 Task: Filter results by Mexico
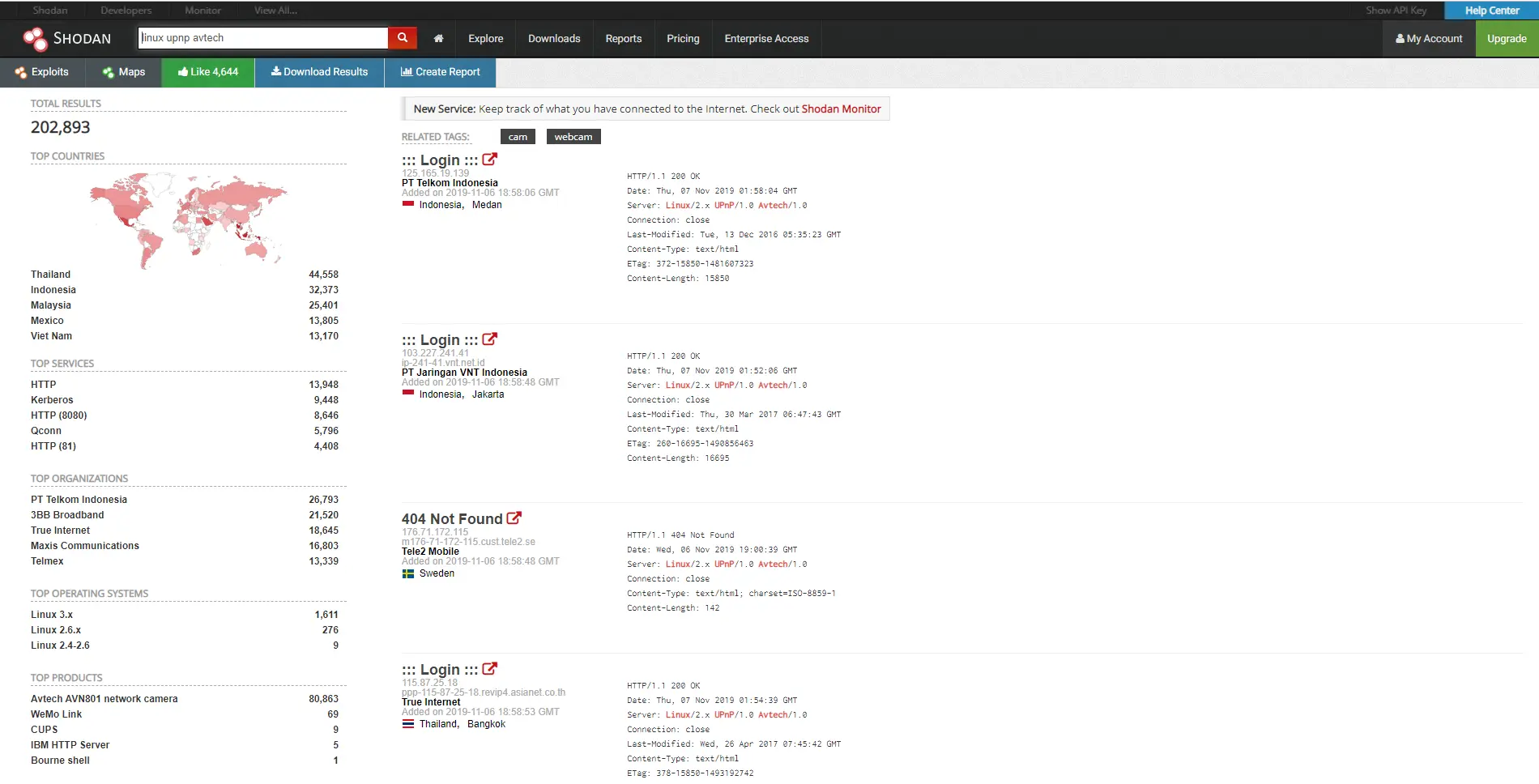[x=47, y=321]
